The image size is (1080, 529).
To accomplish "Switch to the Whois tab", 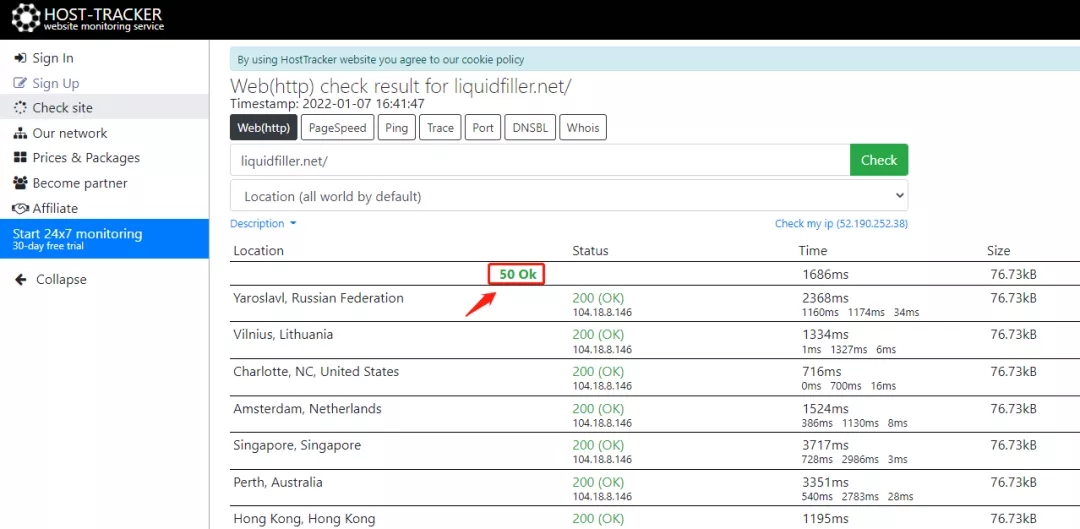I will point(583,127).
